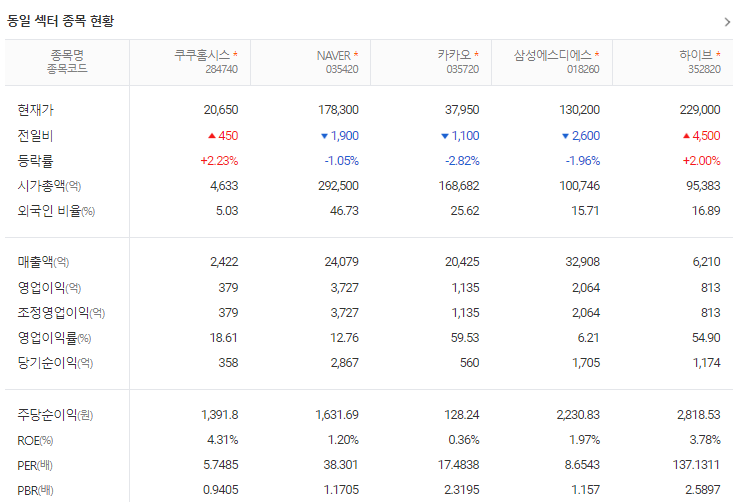Click 하이브 current price 229,000
The height and width of the screenshot is (502, 737).
[x=700, y=110]
